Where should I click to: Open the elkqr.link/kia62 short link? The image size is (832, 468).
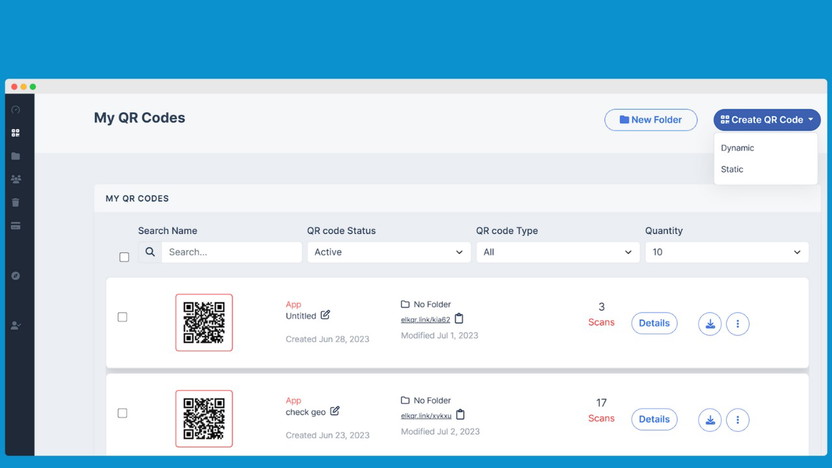[425, 319]
